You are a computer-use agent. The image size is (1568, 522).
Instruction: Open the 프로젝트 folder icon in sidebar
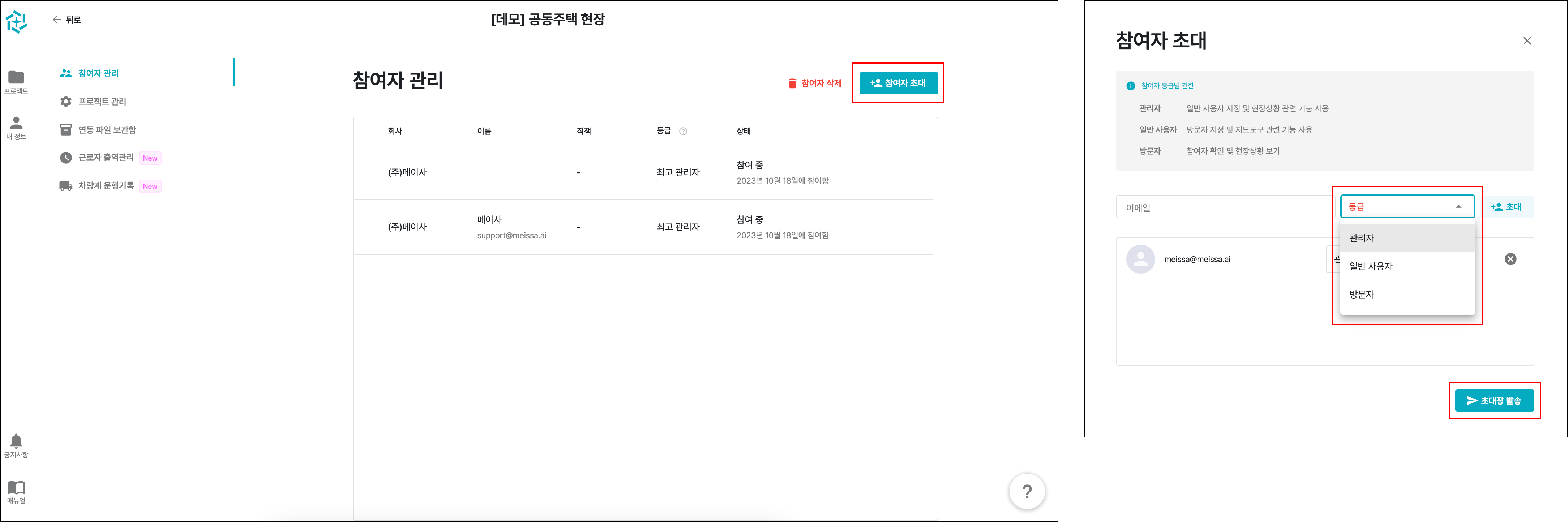16,77
